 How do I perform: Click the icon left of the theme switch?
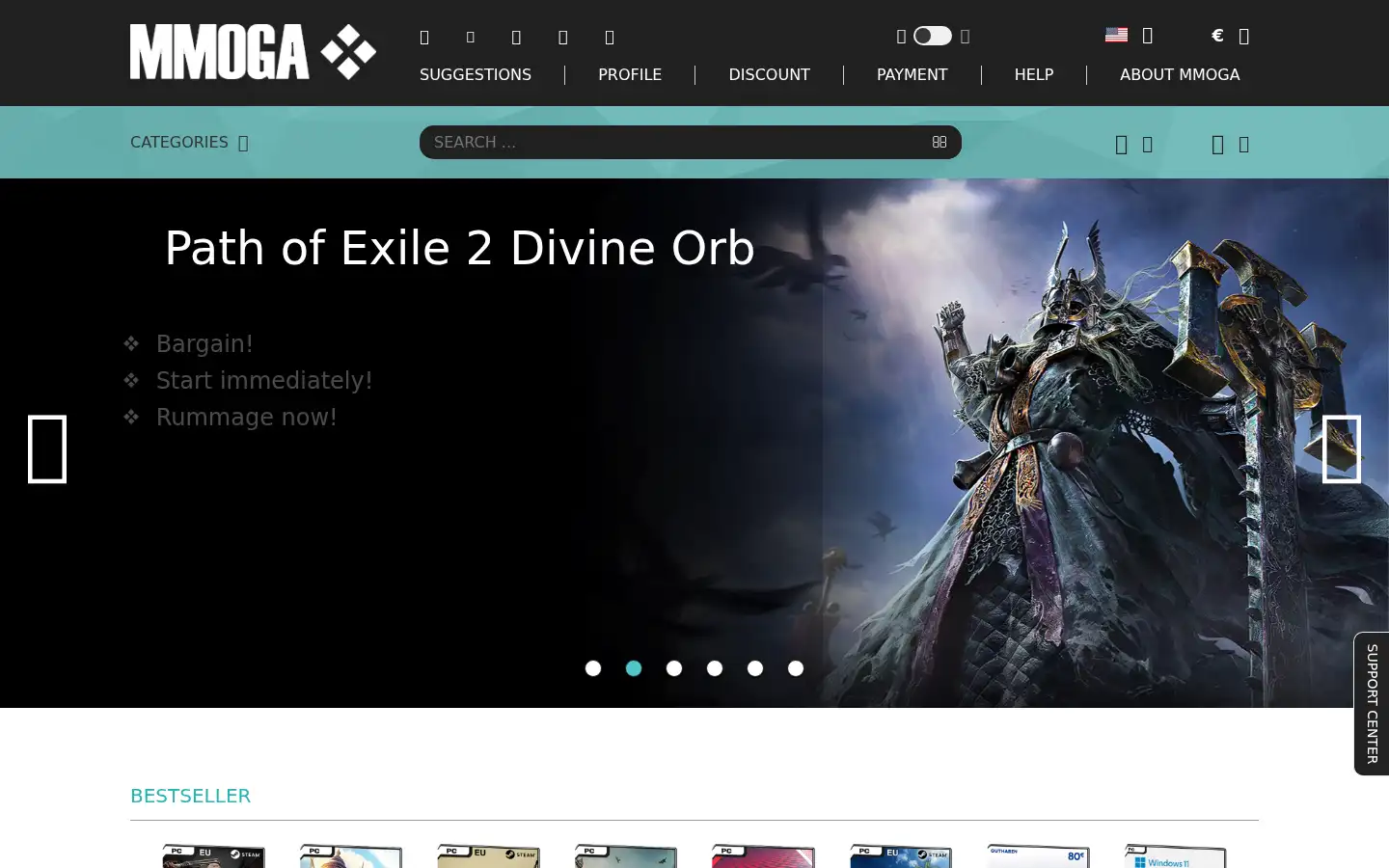click(x=901, y=37)
